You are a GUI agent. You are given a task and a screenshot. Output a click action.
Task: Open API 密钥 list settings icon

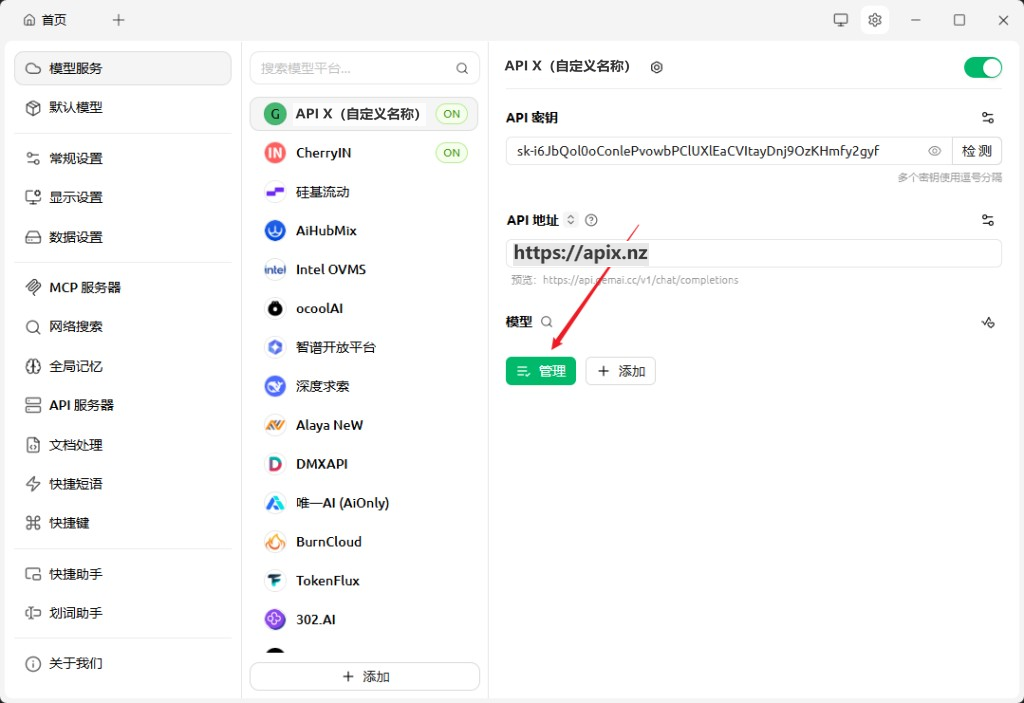[987, 118]
